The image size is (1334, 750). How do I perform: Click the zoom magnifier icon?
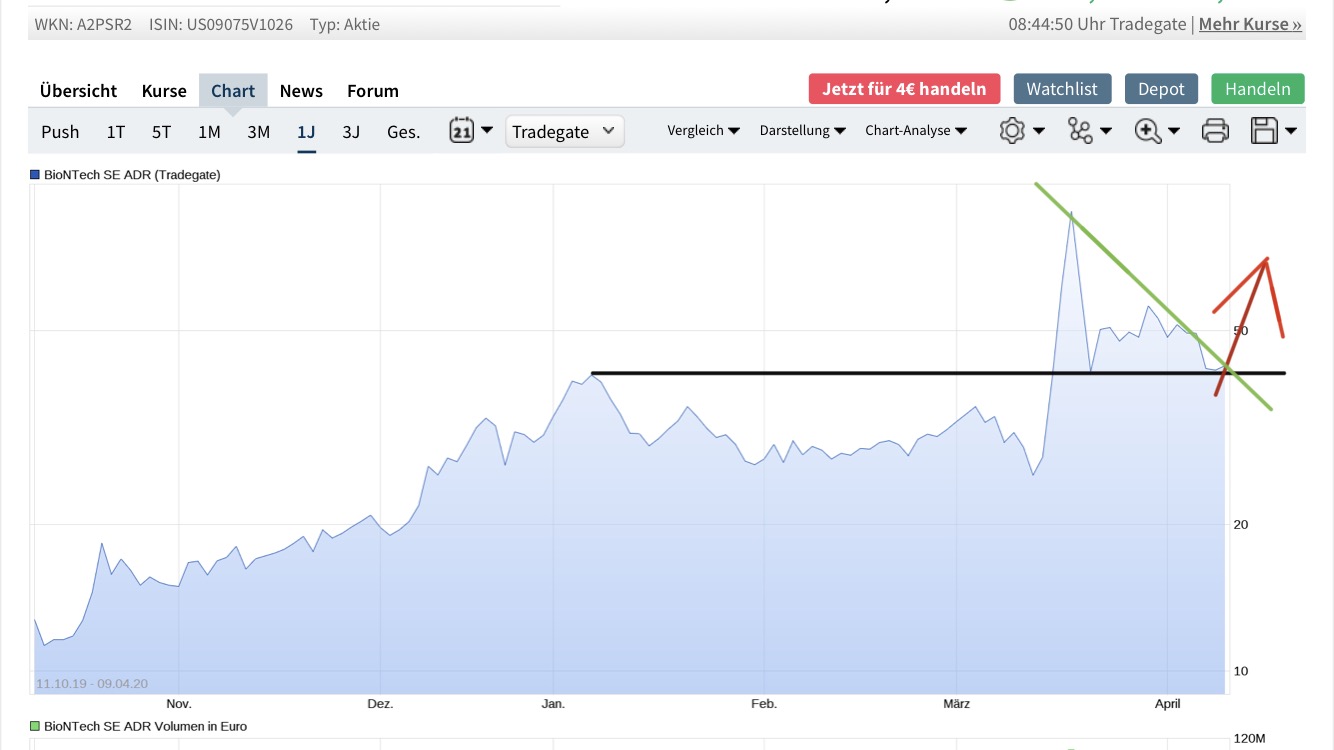pyautogui.click(x=1156, y=131)
